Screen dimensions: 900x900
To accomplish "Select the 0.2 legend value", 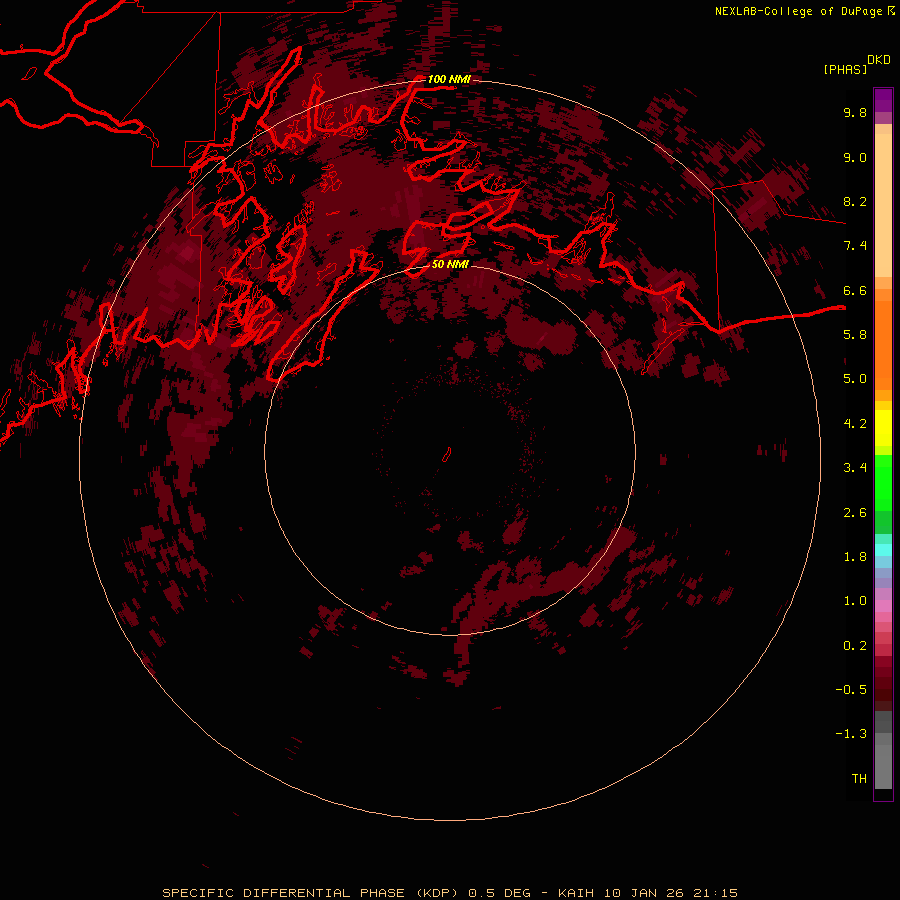I will click(x=855, y=646).
